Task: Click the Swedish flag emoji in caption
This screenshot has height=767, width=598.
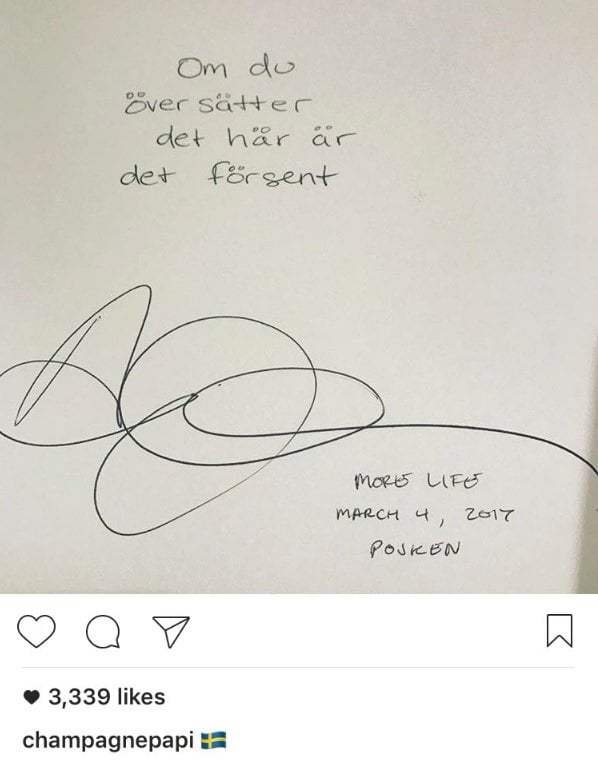Action: point(214,740)
